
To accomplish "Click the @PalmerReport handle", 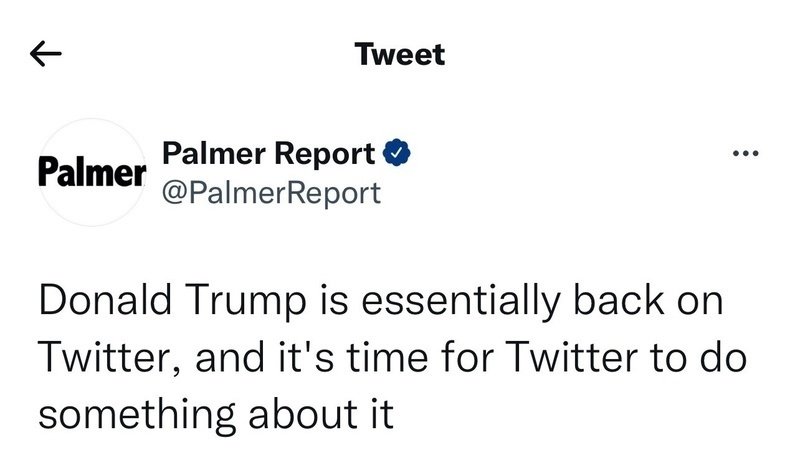I will click(271, 191).
